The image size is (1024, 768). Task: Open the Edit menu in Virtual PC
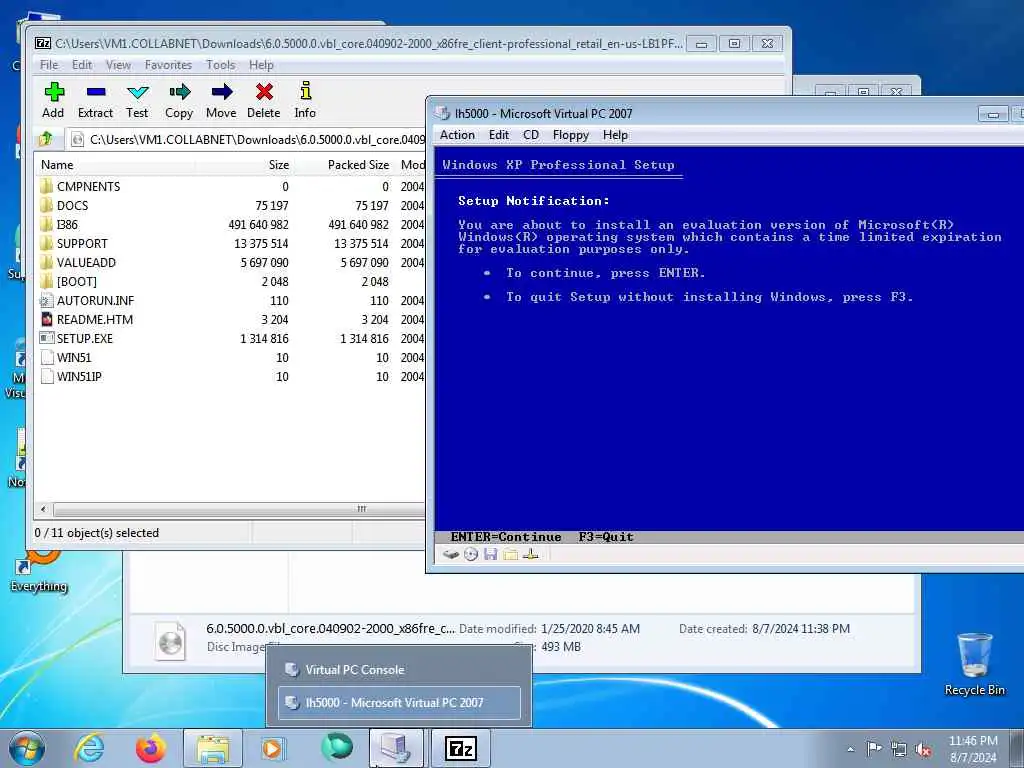[x=499, y=135]
